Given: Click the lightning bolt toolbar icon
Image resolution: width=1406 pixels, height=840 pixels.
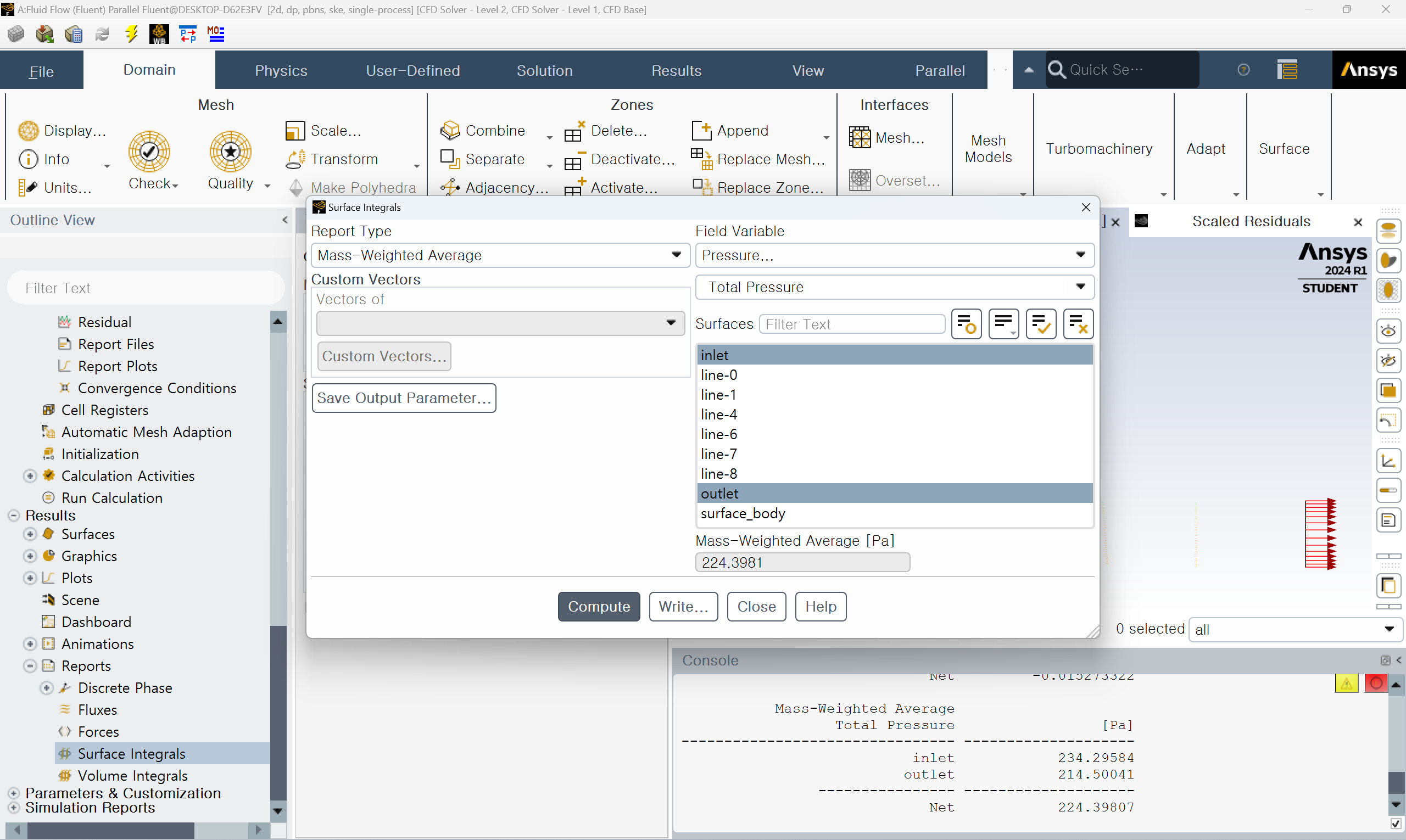Looking at the screenshot, I should (131, 34).
